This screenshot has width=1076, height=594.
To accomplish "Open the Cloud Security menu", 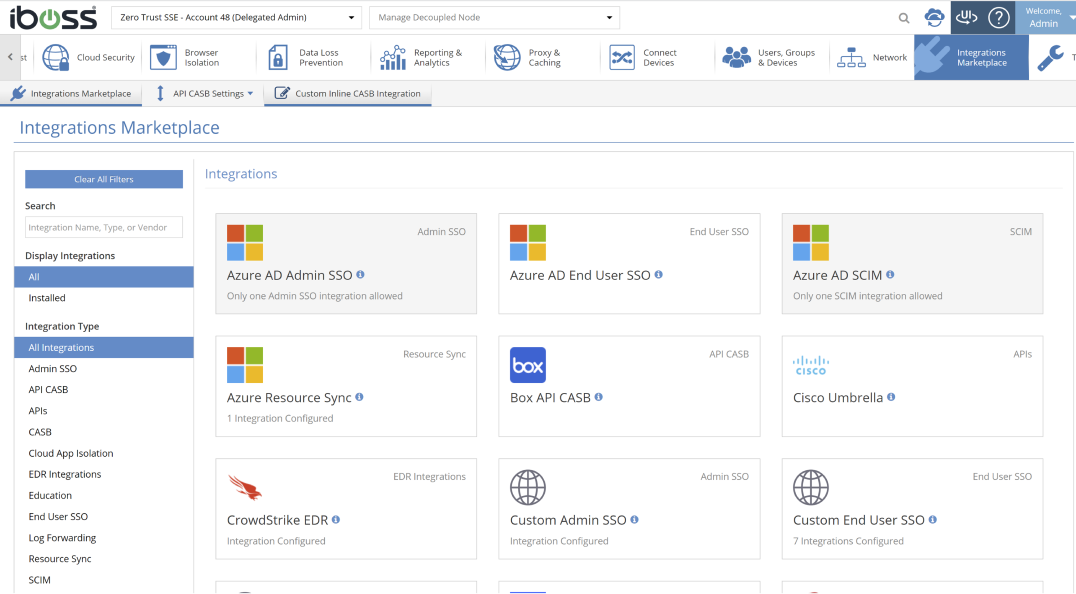I will 89,58.
